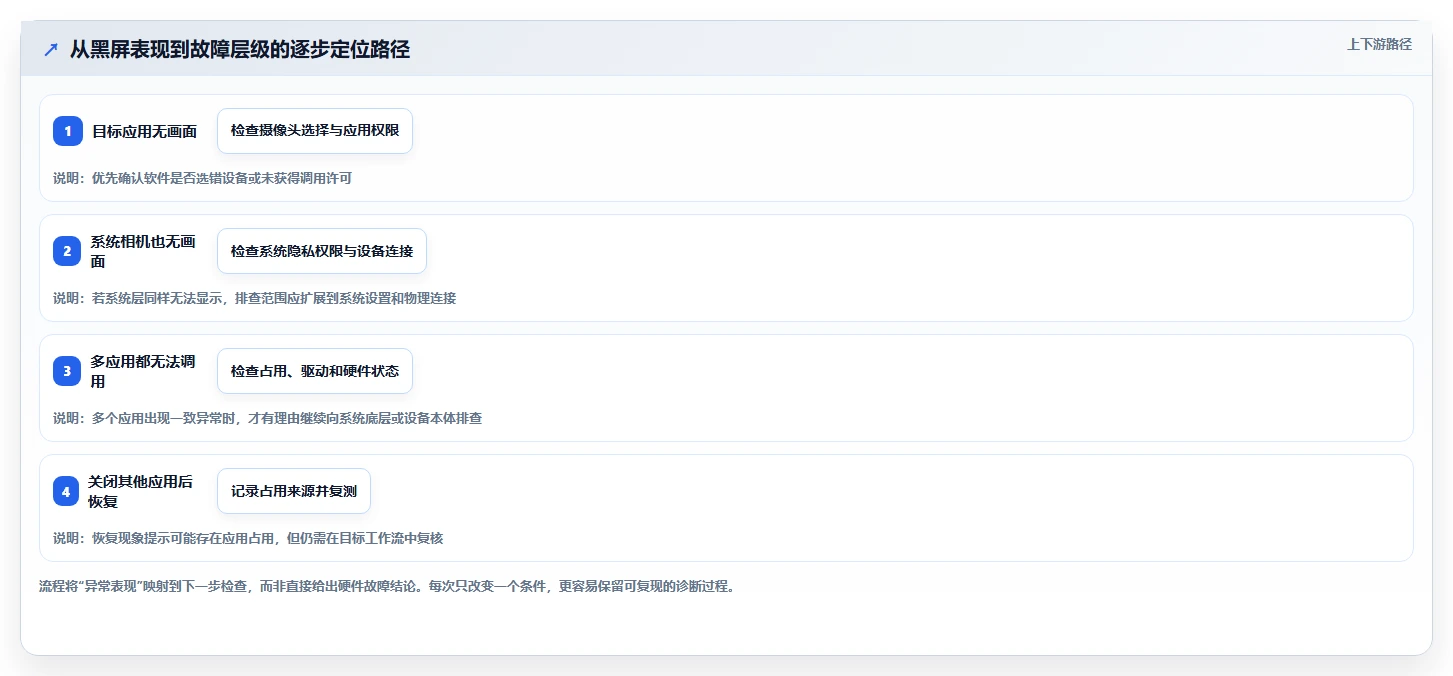Viewport: 1453px width, 676px height.
Task: Click 记录占用来源并复测 button
Action: coord(294,491)
